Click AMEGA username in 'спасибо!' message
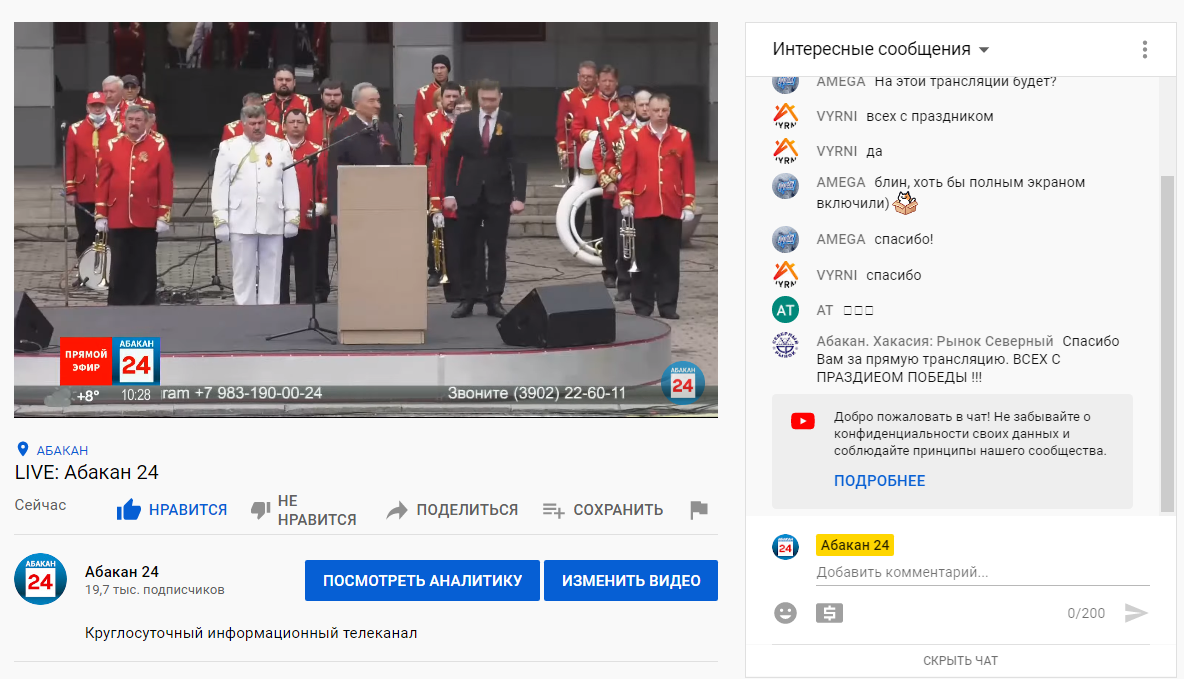 (x=840, y=239)
